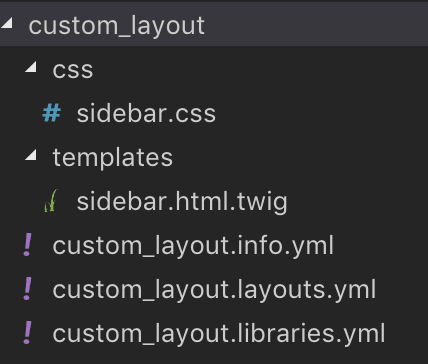
Task: Open custom_layout.libraries.yml file
Action: pos(219,334)
